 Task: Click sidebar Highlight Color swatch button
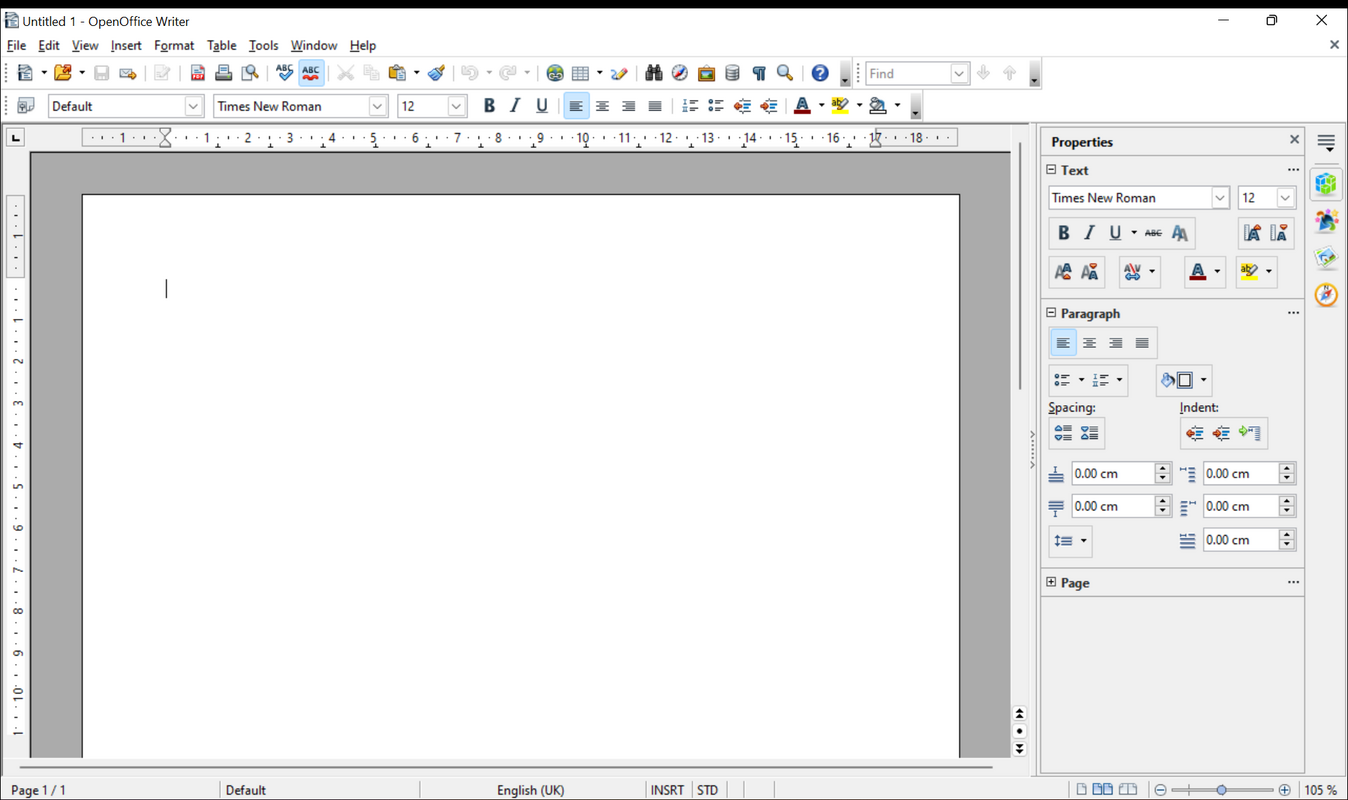[x=1249, y=271]
